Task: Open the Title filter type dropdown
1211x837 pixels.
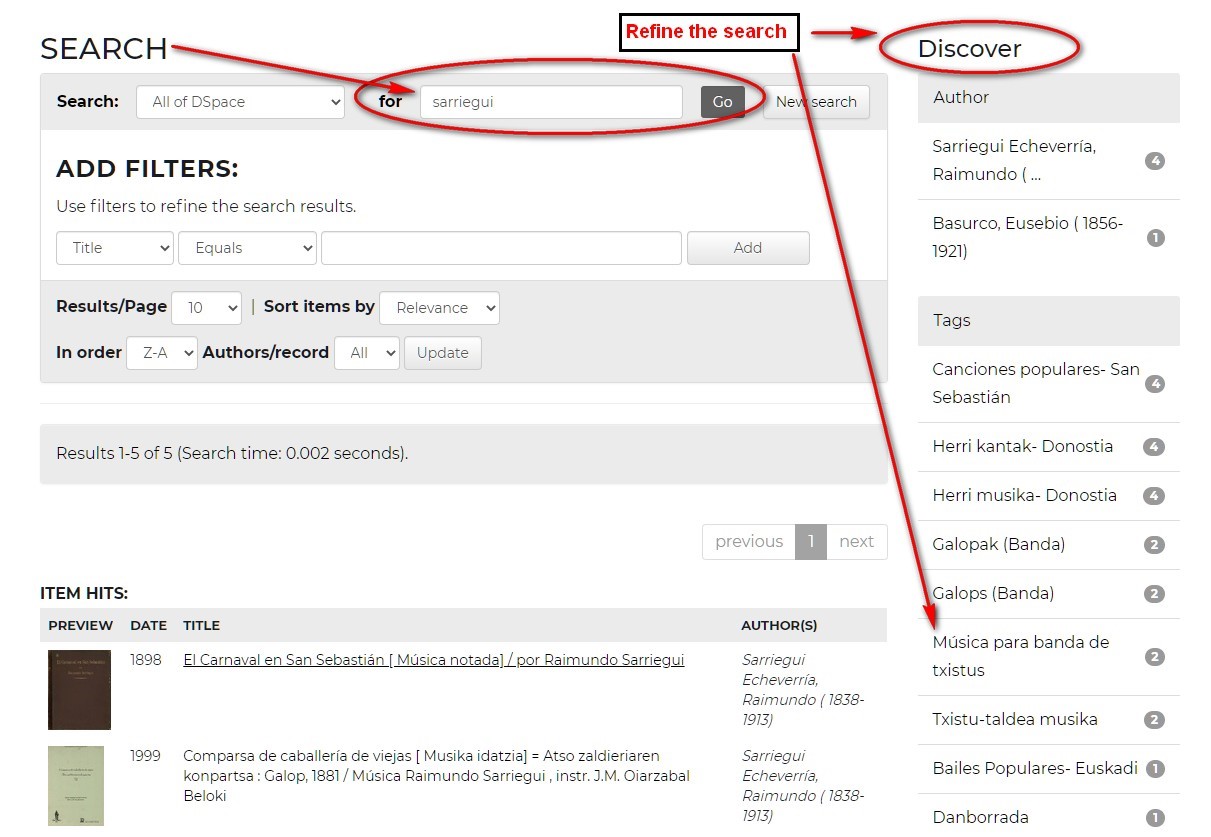Action: coord(115,248)
